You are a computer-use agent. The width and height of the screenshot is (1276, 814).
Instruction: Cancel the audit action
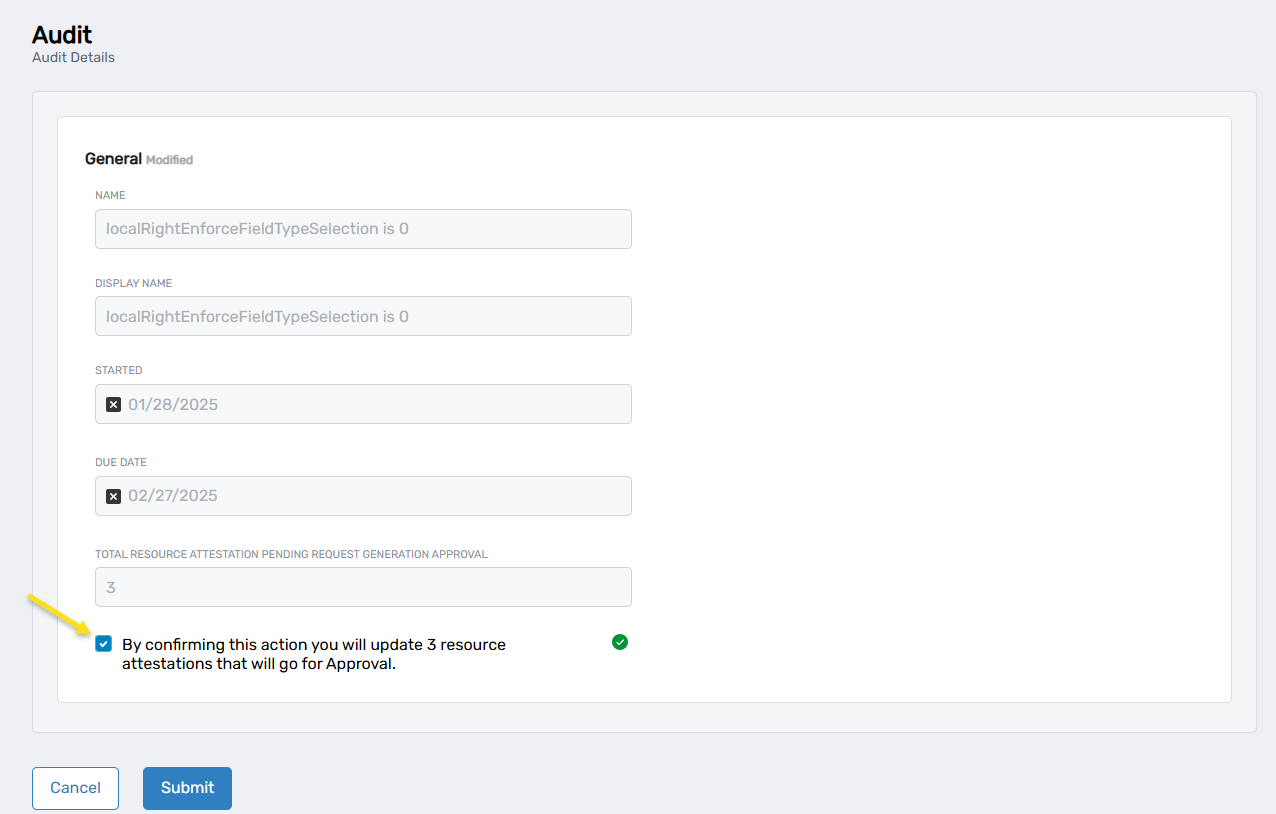75,788
